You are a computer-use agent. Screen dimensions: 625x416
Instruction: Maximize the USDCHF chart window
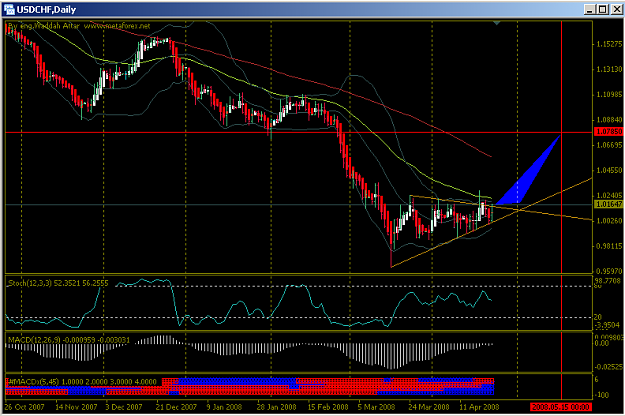click(x=603, y=9)
